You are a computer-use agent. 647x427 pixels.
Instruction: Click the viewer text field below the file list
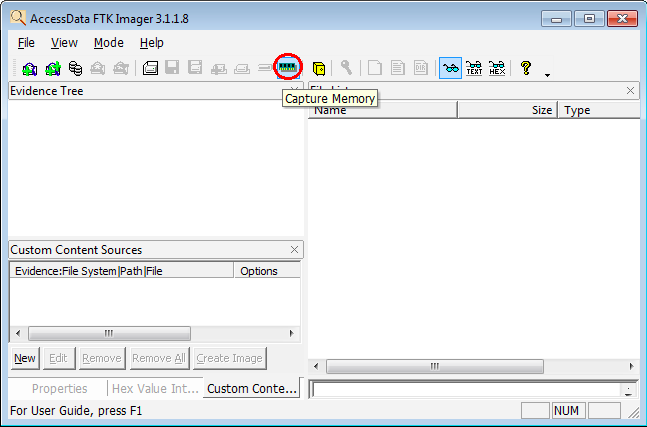pyautogui.click(x=466, y=389)
